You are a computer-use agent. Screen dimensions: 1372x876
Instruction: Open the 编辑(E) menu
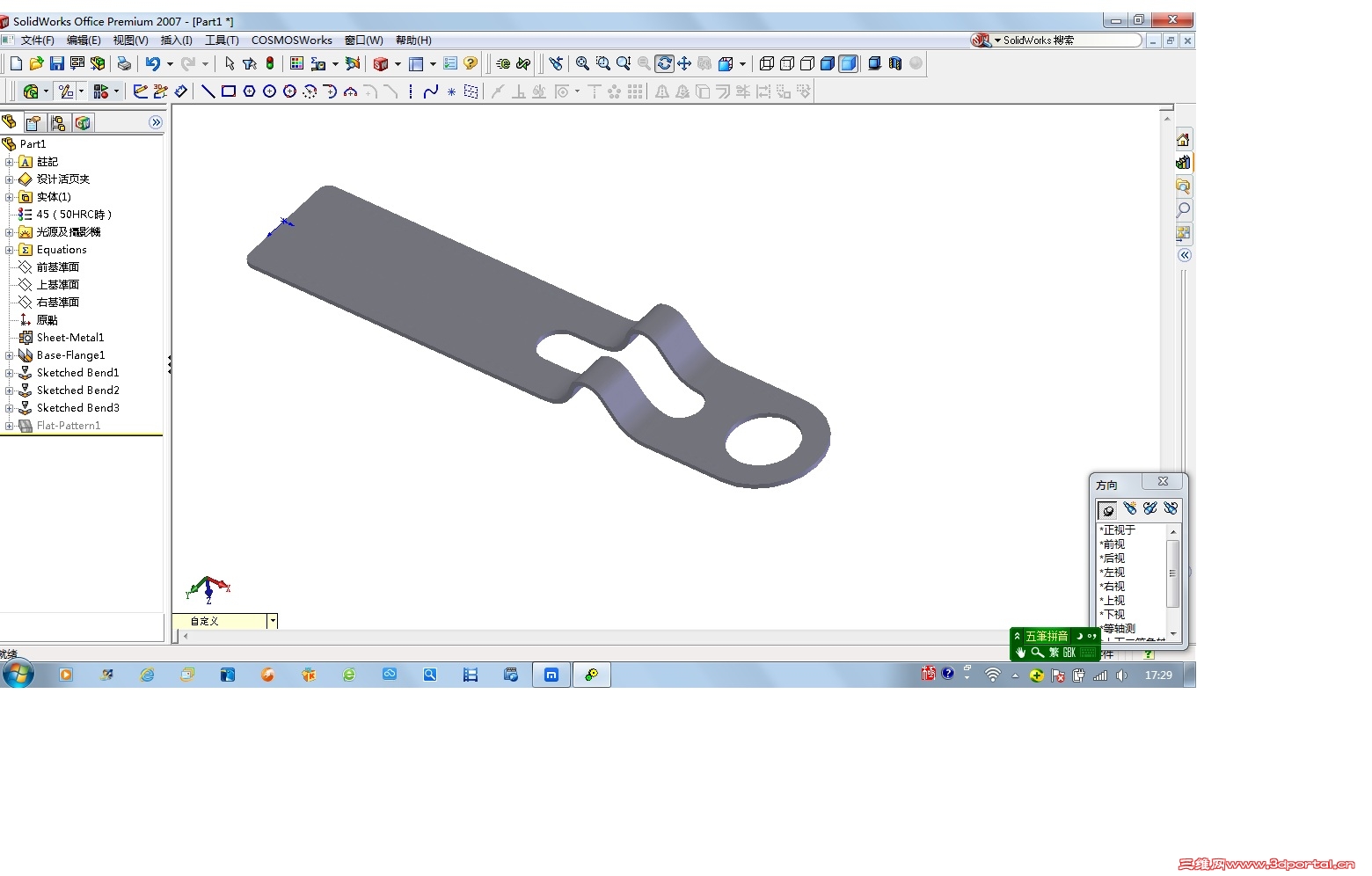point(84,40)
